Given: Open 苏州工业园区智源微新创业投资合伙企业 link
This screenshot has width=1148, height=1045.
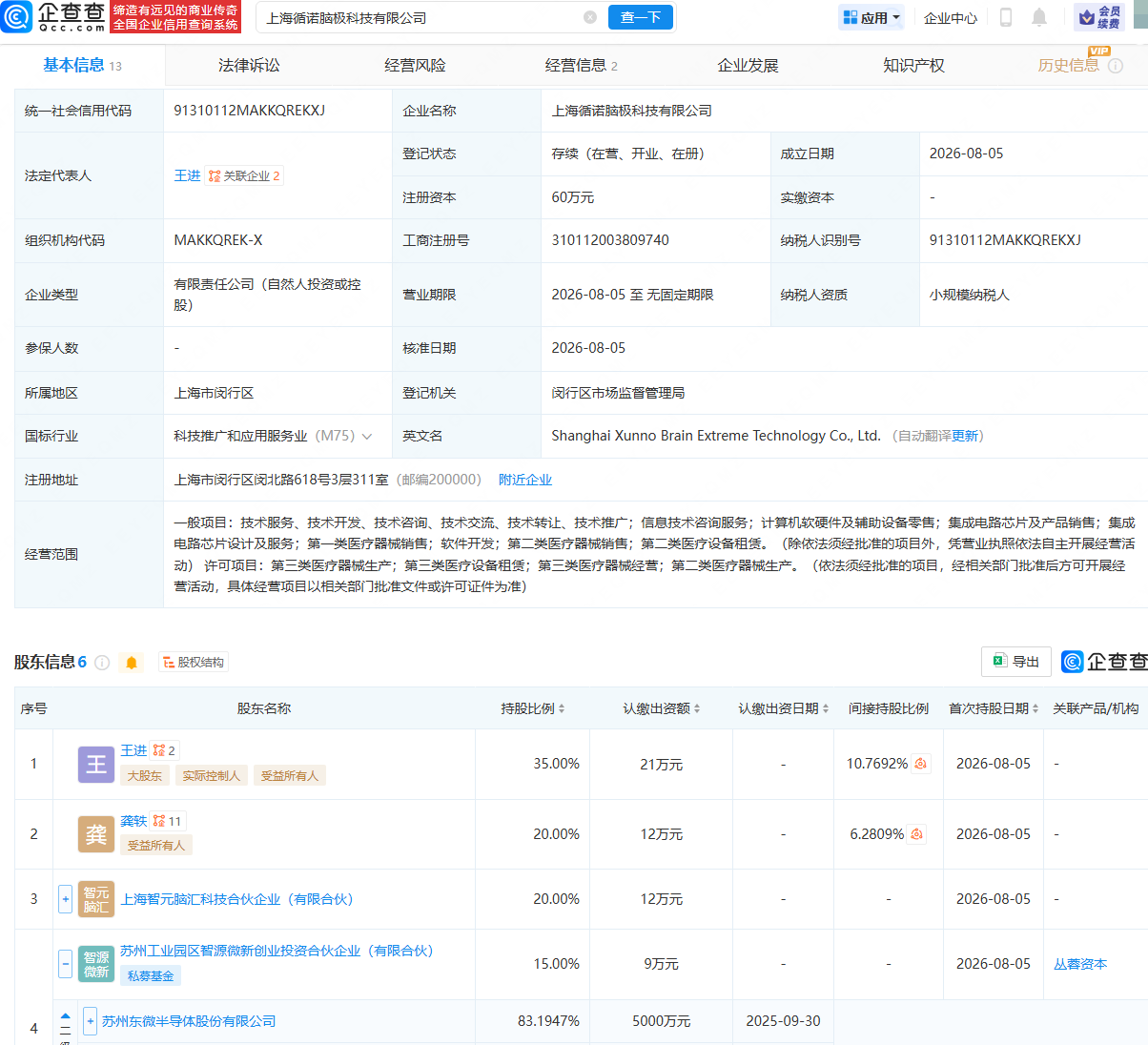Looking at the screenshot, I should 277,951.
